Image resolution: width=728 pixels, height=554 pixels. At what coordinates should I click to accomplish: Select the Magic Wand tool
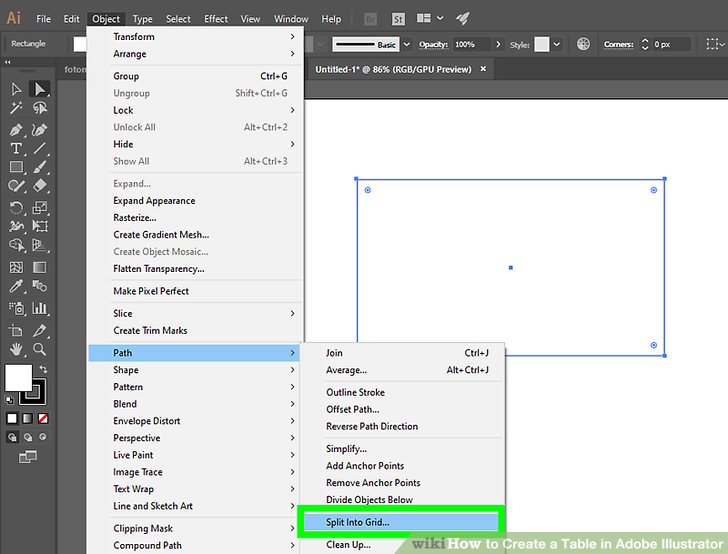click(x=17, y=108)
